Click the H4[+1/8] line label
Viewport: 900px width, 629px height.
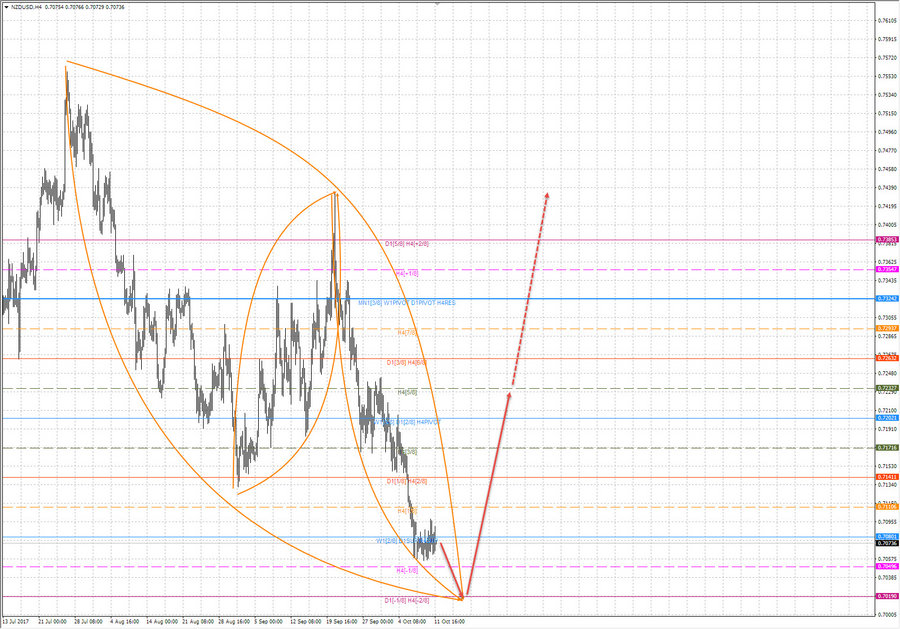click(407, 274)
